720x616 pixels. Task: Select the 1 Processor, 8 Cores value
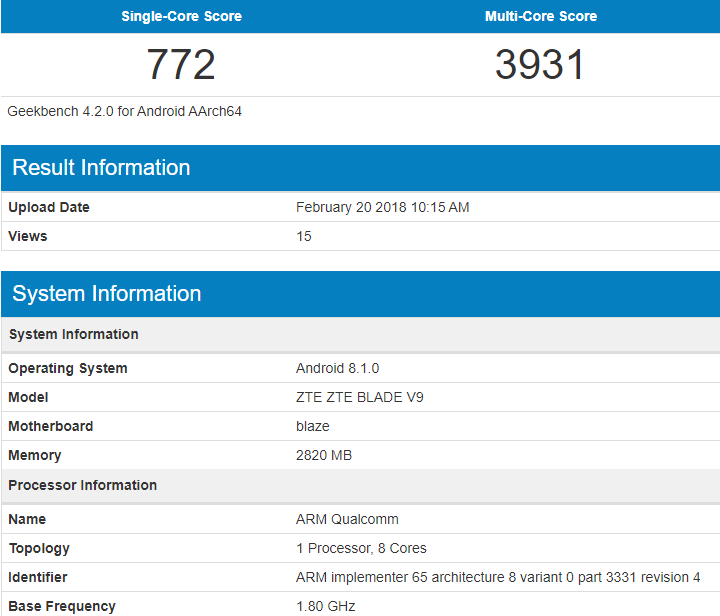[361, 548]
